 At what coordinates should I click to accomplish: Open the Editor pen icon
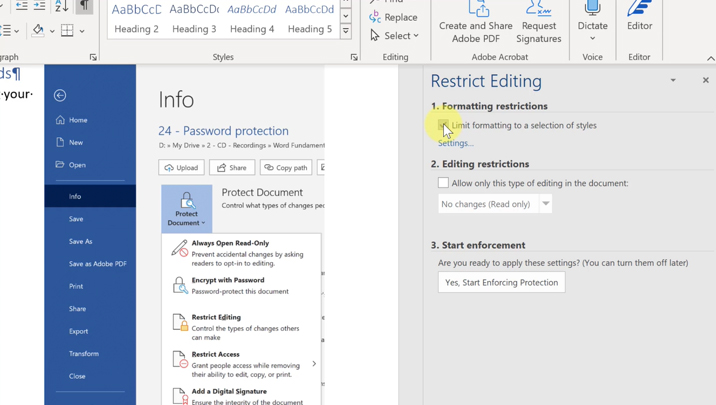(639, 8)
